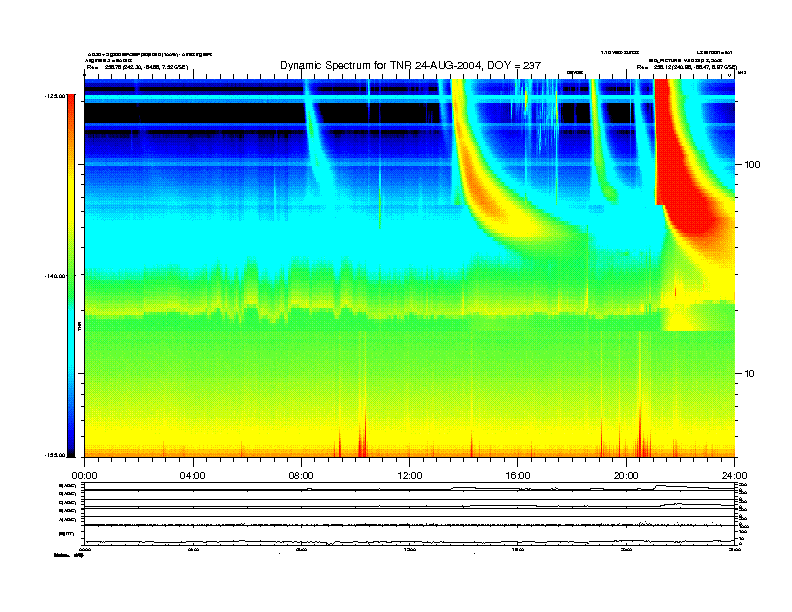The height and width of the screenshot is (612, 792).
Task: Click the dark blue bottom of the color bar
Action: [x=71, y=447]
